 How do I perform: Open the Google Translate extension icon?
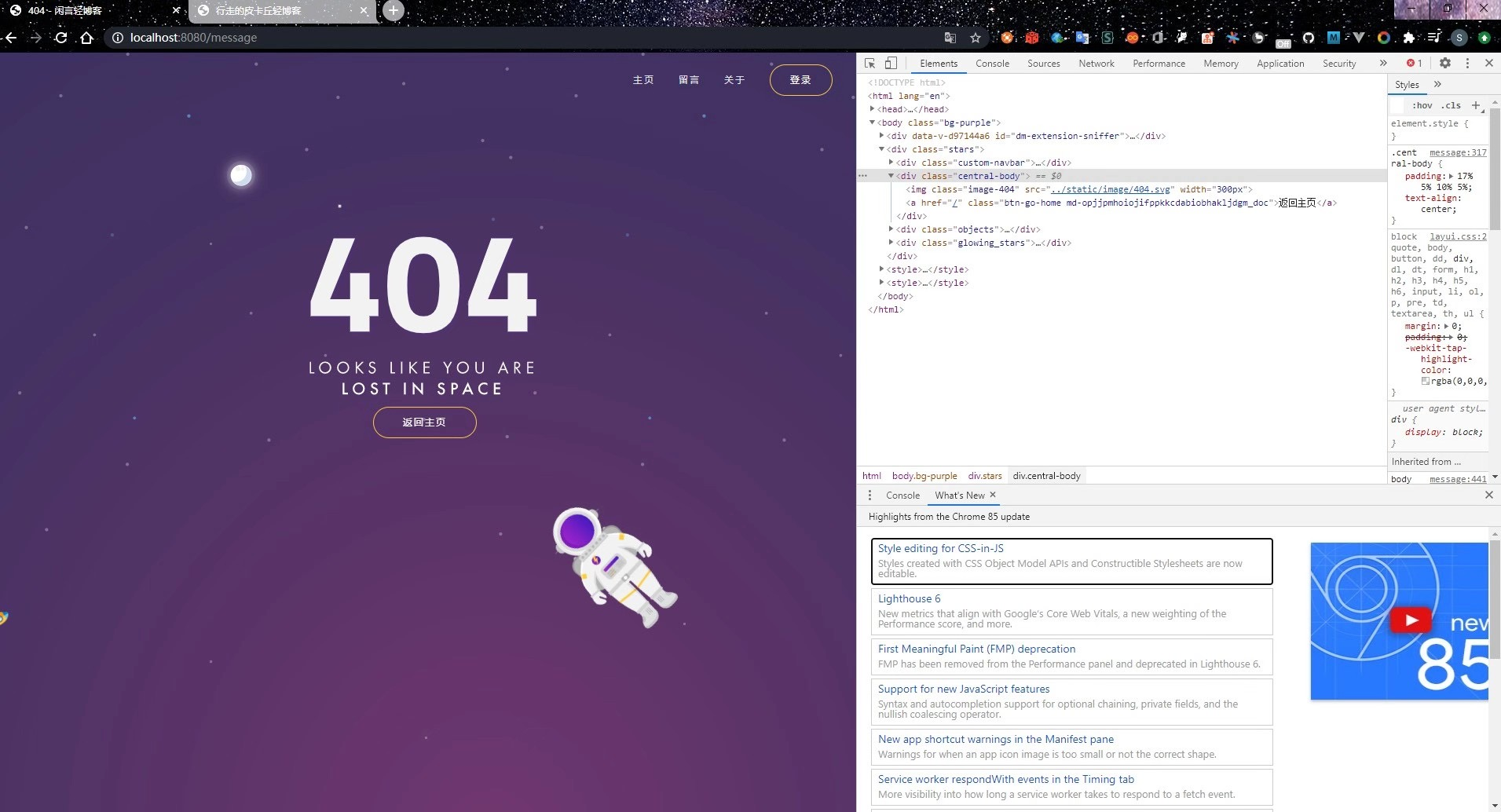(x=1082, y=38)
